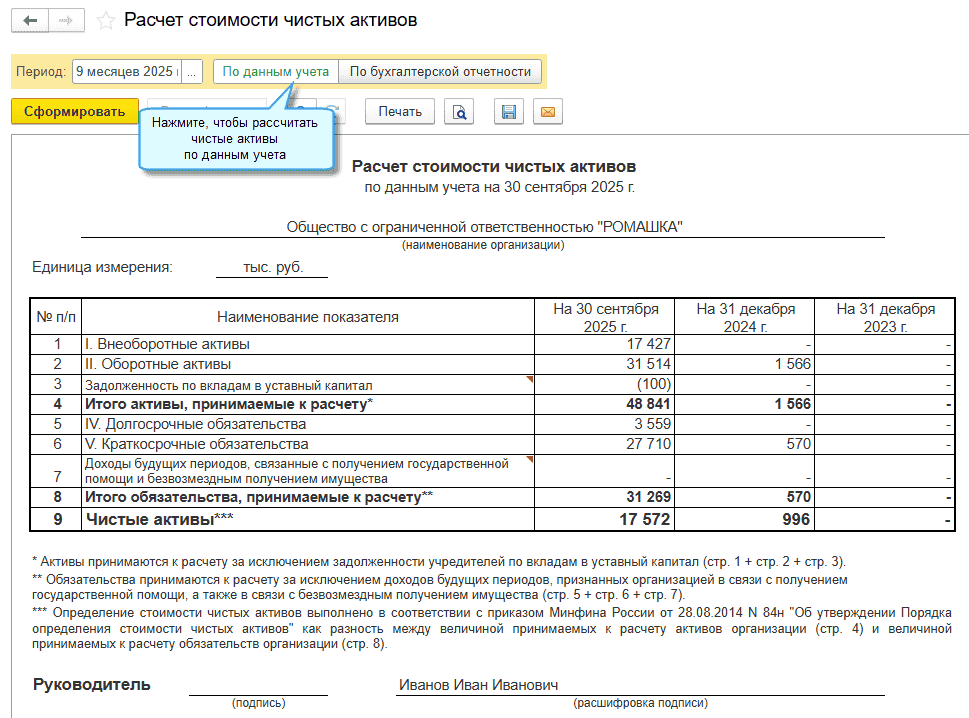Save report using floppy disk icon
This screenshot has height=718, width=969.
point(509,111)
